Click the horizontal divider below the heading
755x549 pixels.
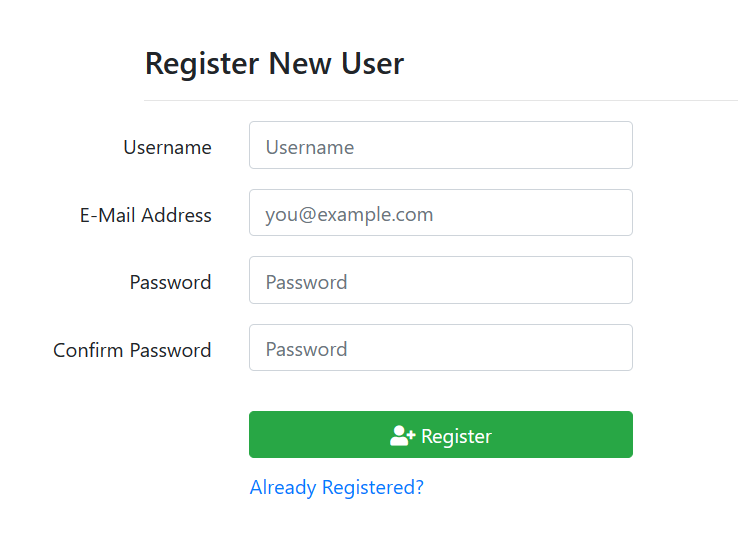(440, 101)
